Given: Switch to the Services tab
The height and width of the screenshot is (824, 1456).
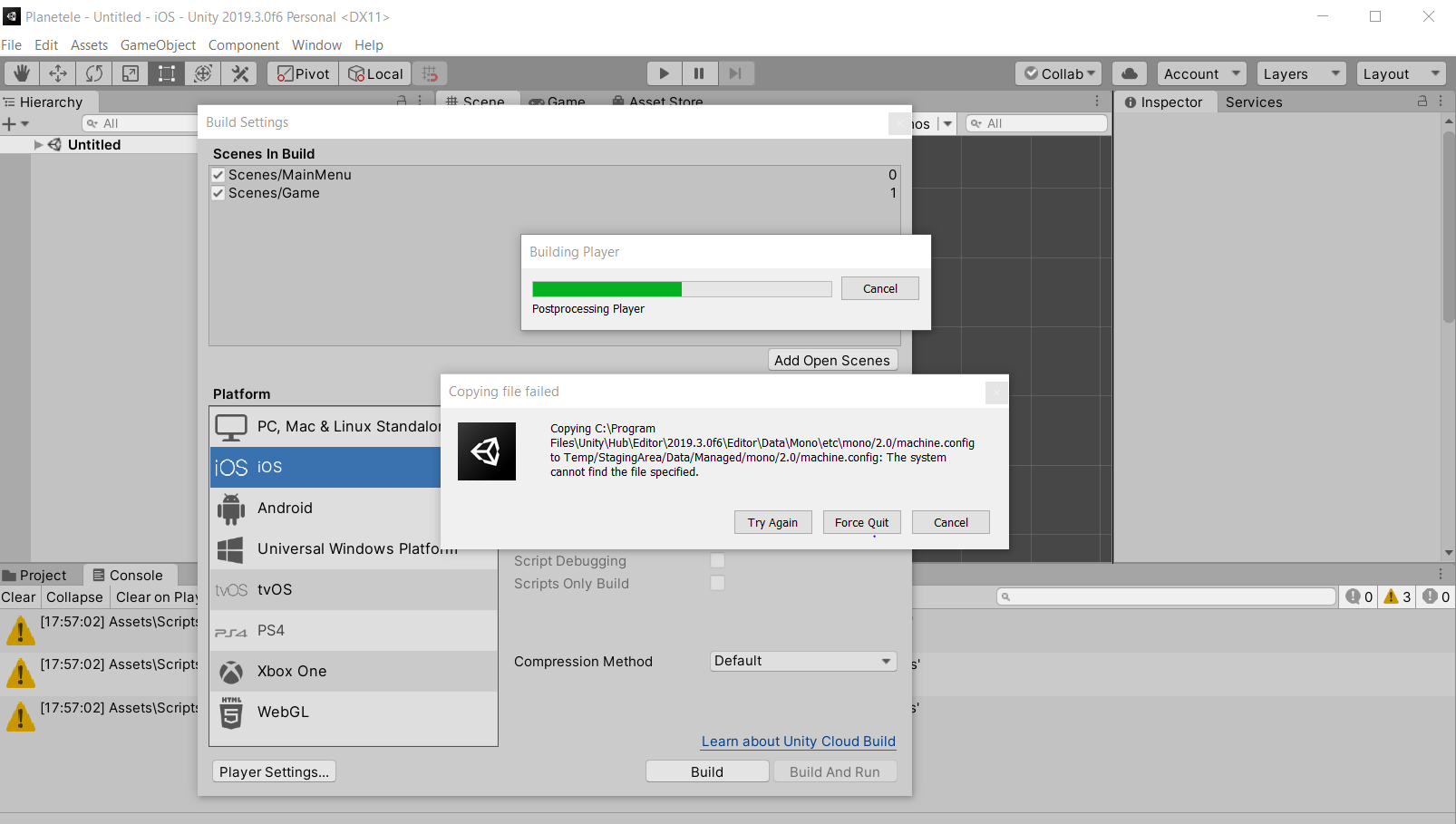Looking at the screenshot, I should click(x=1254, y=102).
